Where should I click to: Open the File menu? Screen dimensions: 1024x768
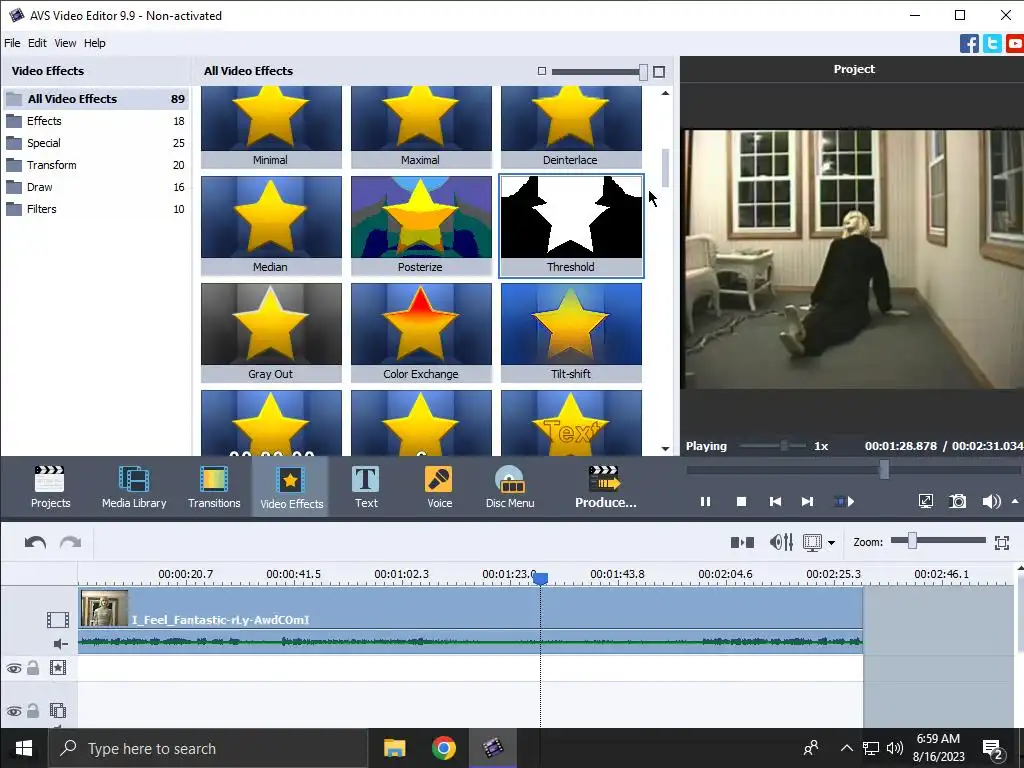click(12, 43)
